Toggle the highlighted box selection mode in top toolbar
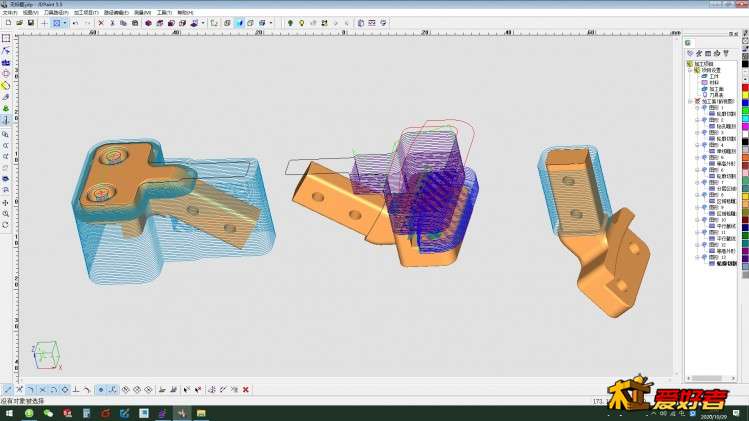The width and height of the screenshot is (749, 421). click(57, 23)
